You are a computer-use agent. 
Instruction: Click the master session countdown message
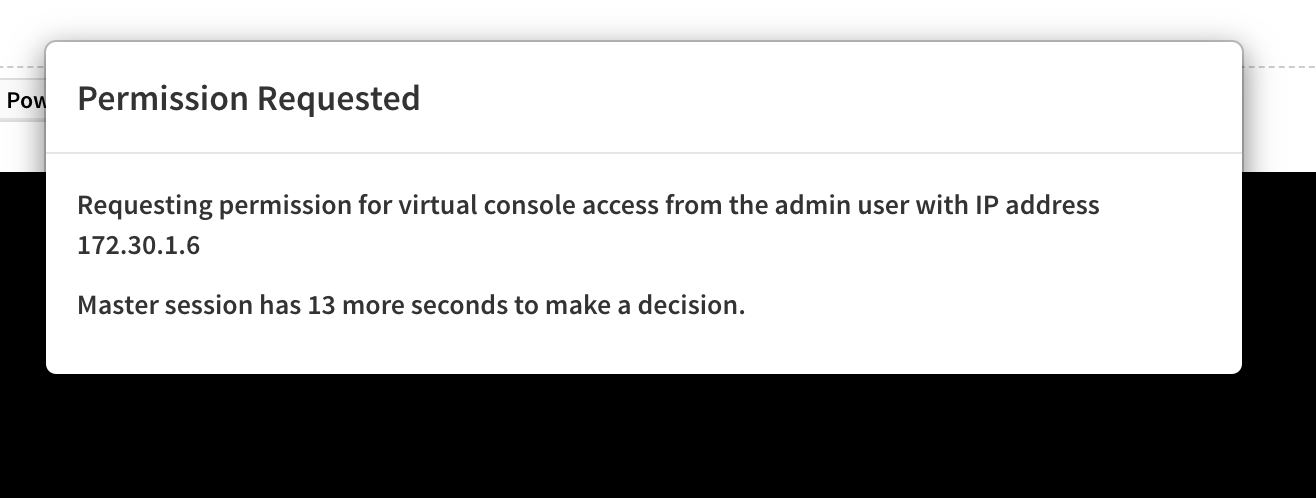tap(411, 305)
